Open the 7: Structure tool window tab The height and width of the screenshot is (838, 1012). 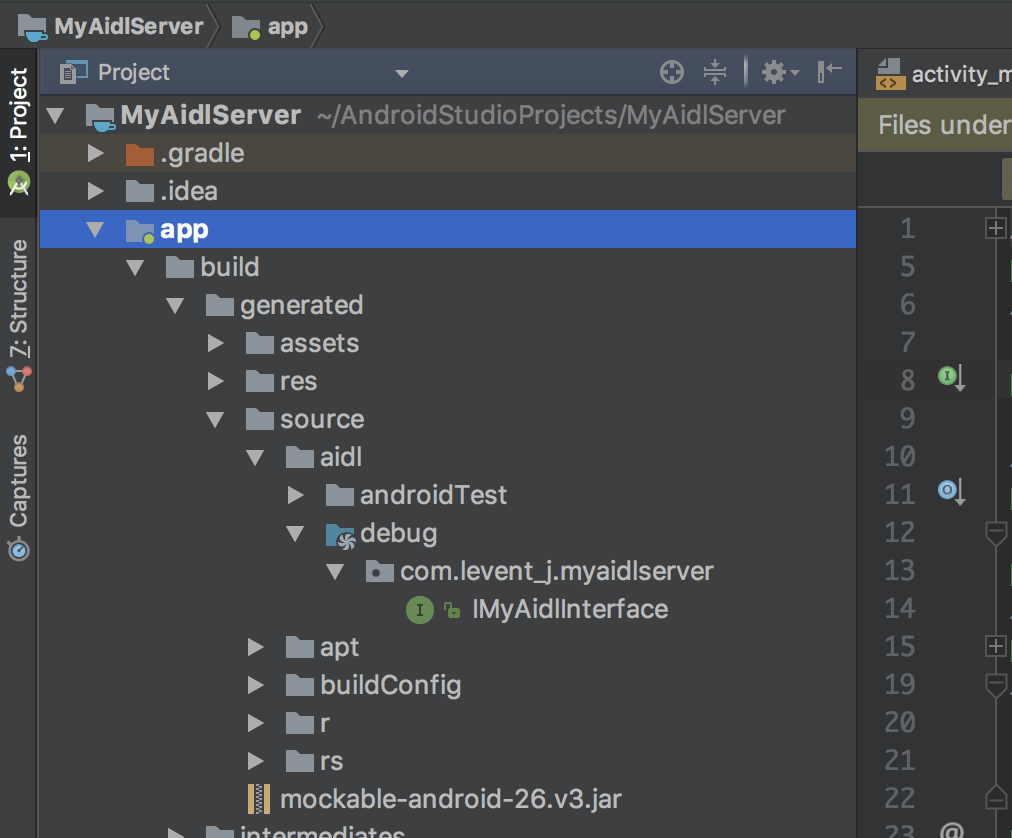click(19, 300)
